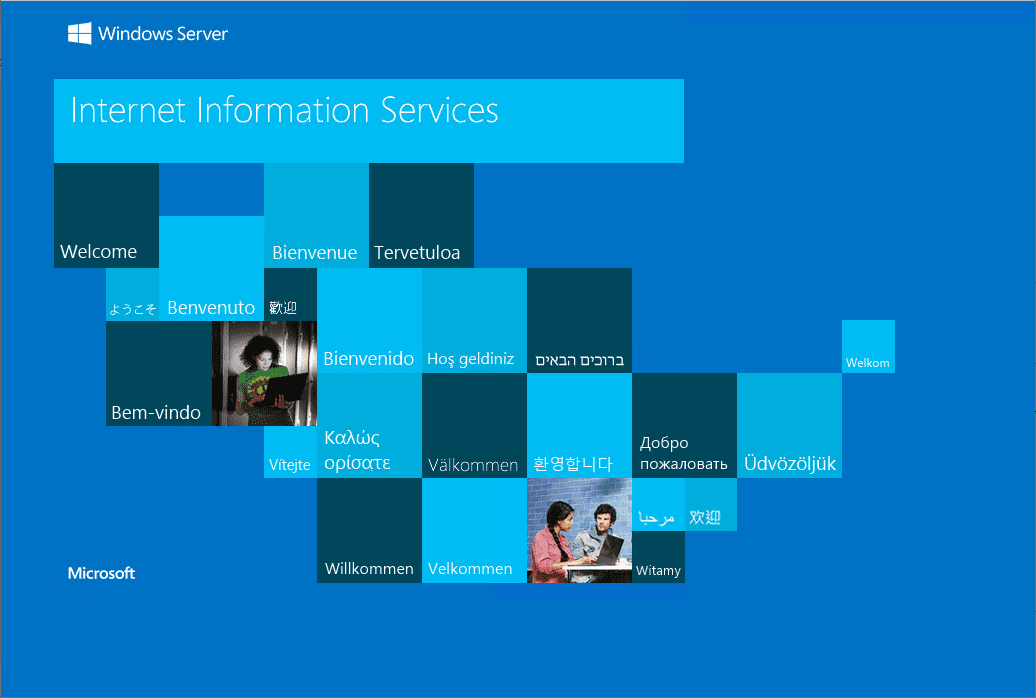1036x698 pixels.
Task: Select the Tervetuloa tile
Action: point(422,215)
